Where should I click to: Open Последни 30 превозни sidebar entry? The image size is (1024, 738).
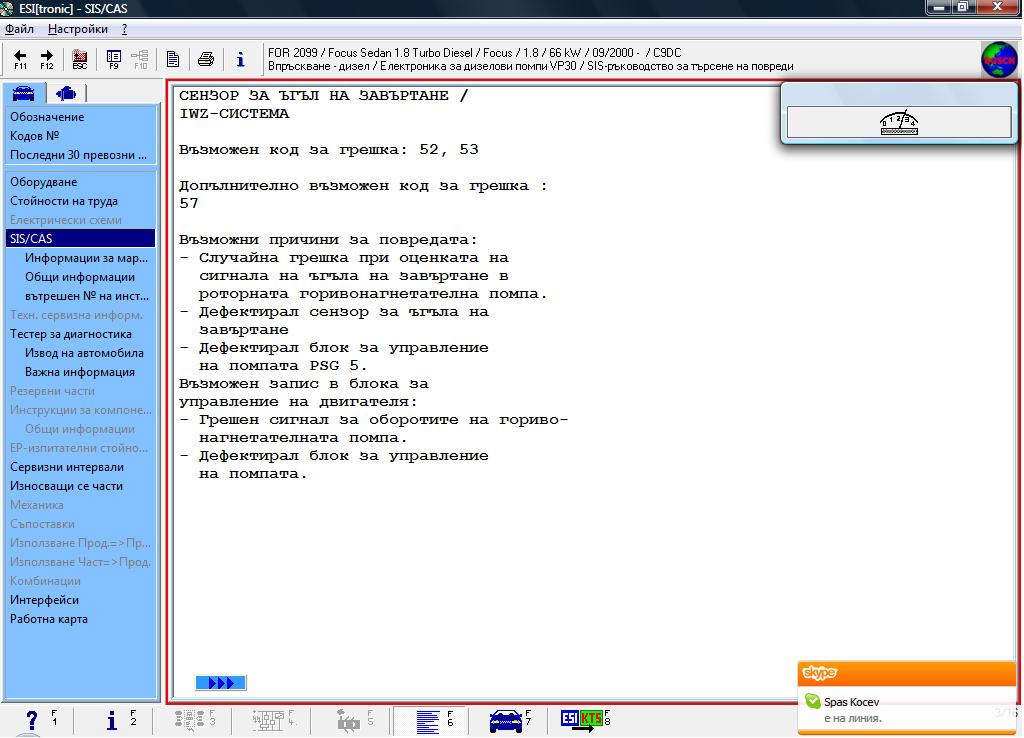pyautogui.click(x=78, y=155)
